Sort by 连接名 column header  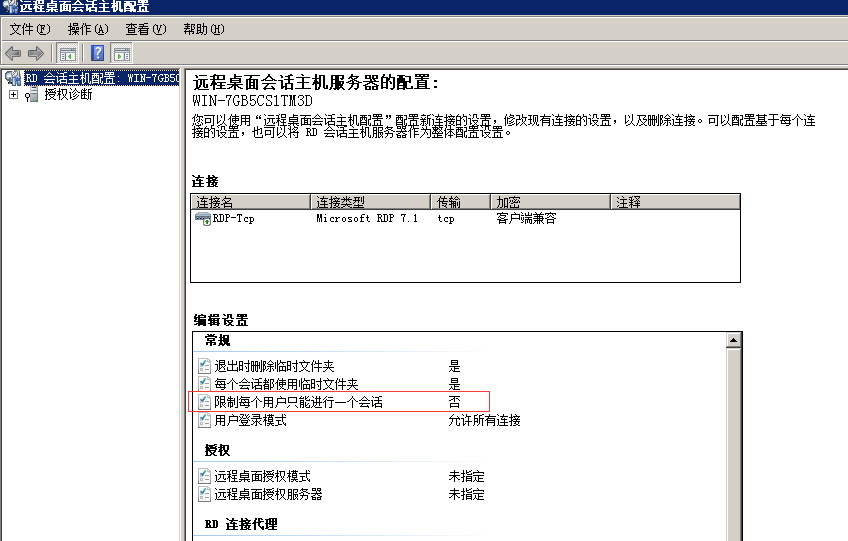pos(250,202)
